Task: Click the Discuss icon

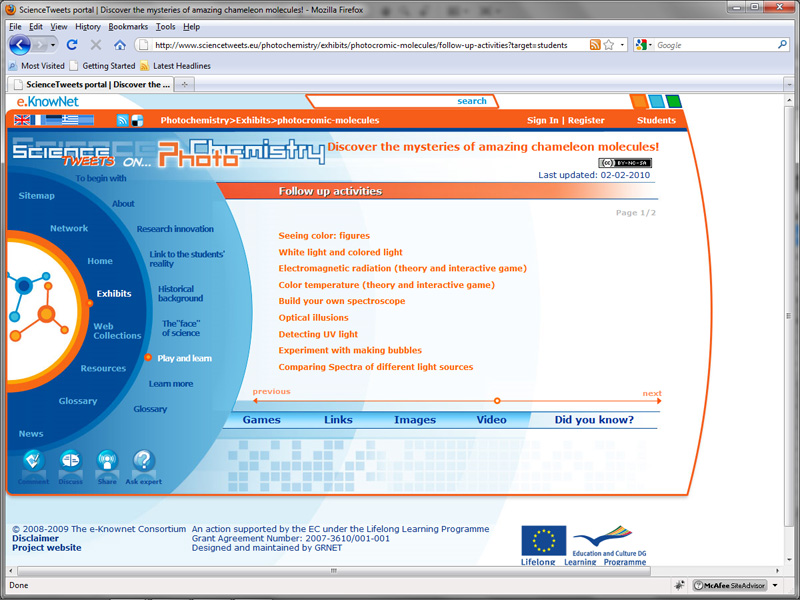Action: pyautogui.click(x=70, y=461)
